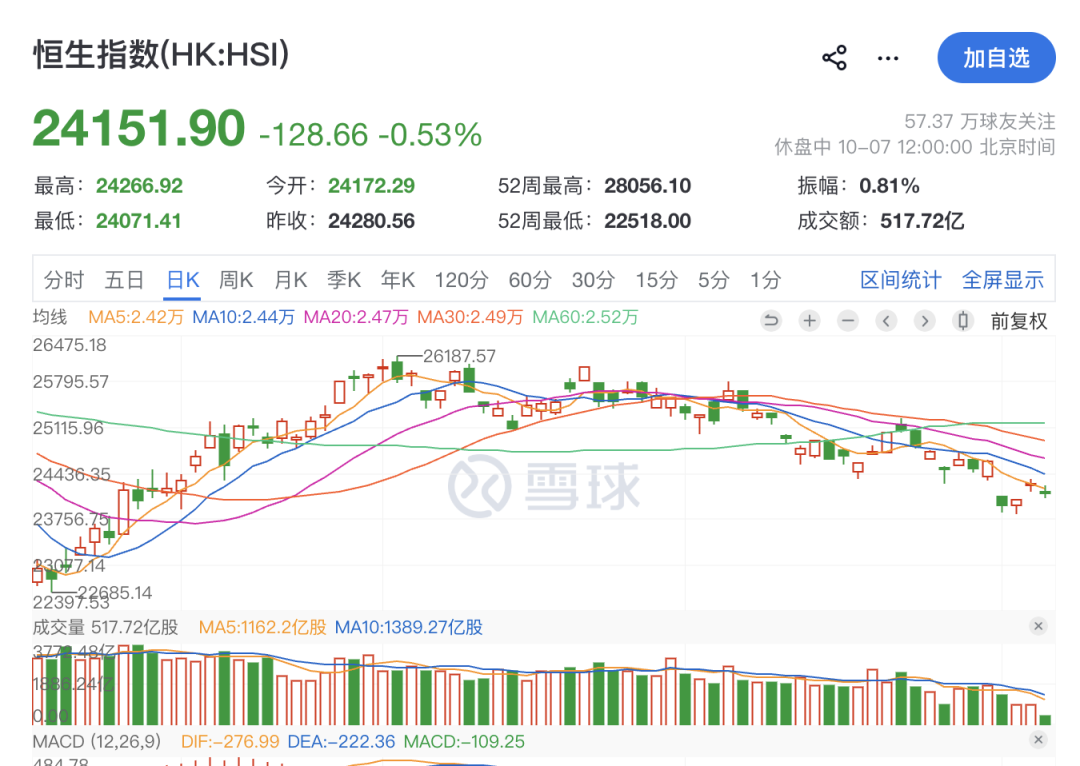Select the 周K chart tab
The width and height of the screenshot is (1080, 766).
click(236, 280)
